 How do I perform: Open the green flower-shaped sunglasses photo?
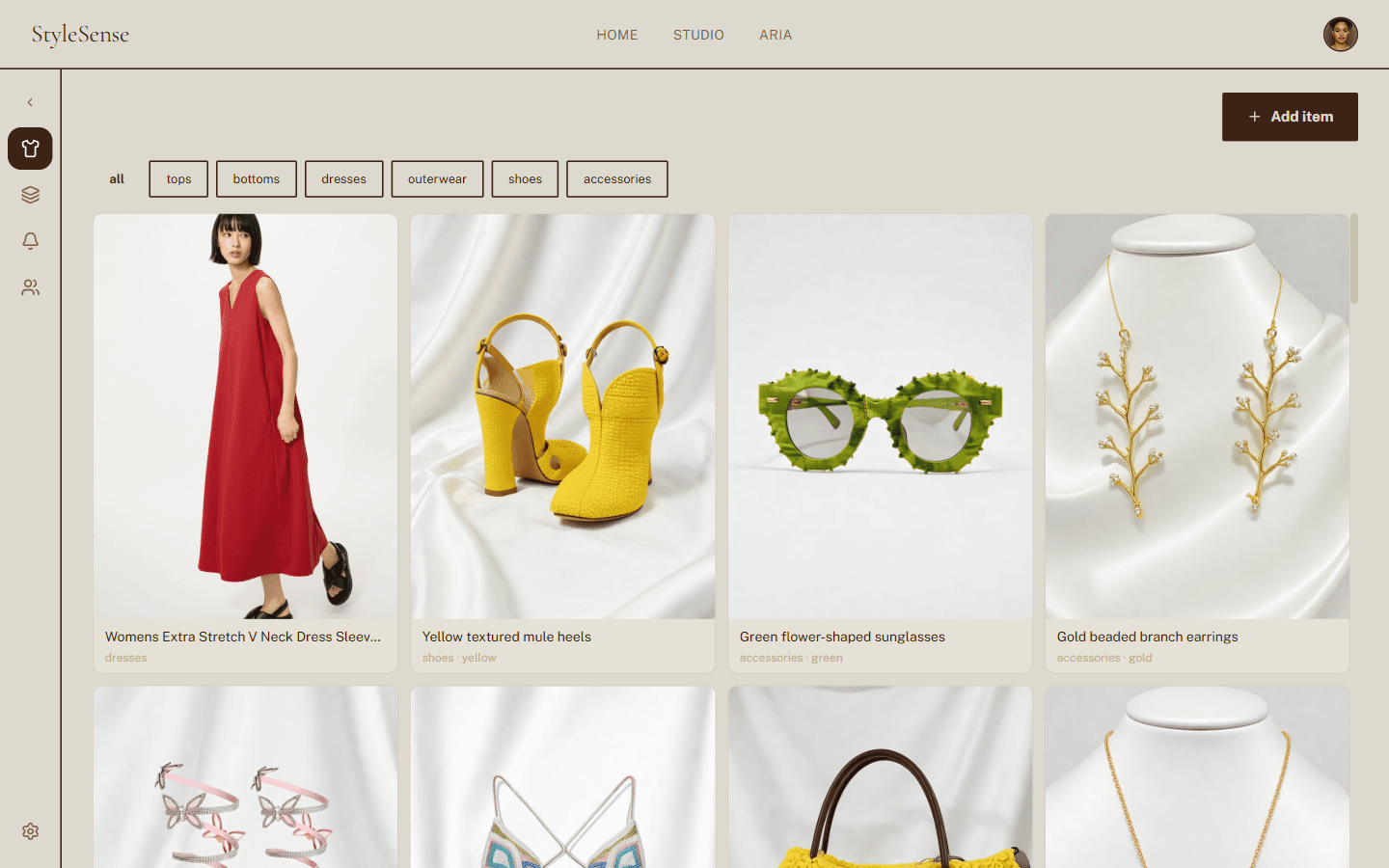pyautogui.click(x=880, y=417)
